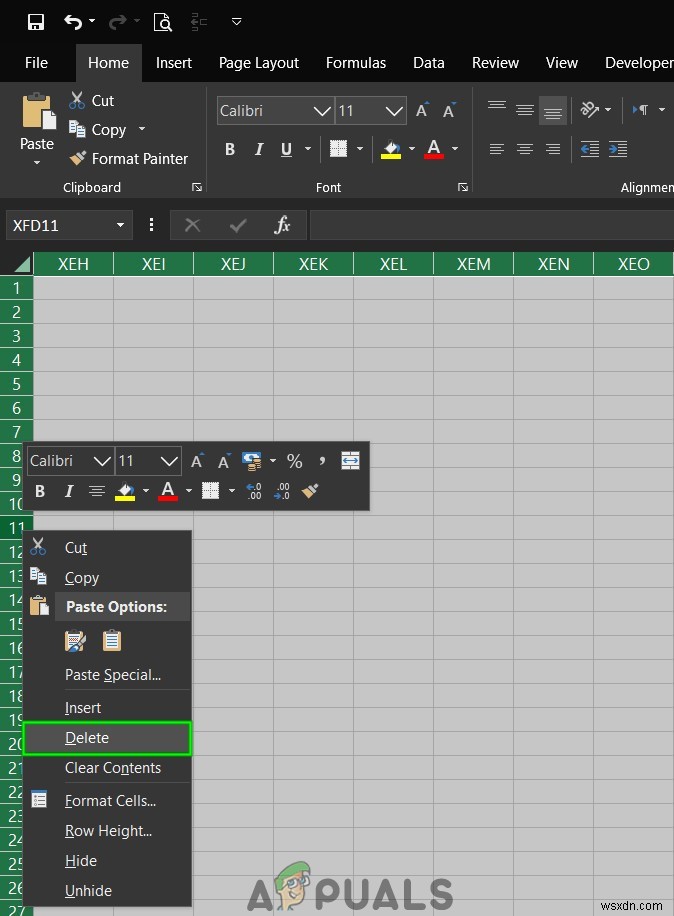Image resolution: width=674 pixels, height=916 pixels.
Task: Open the Formulas ribbon tab
Action: tap(356, 63)
